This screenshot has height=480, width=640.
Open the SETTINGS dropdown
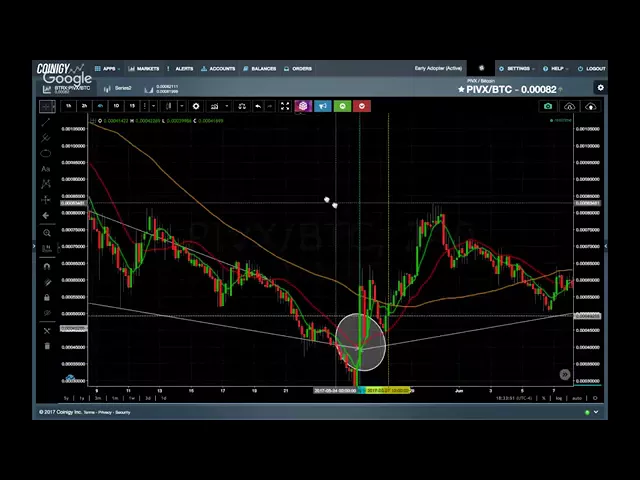517,69
